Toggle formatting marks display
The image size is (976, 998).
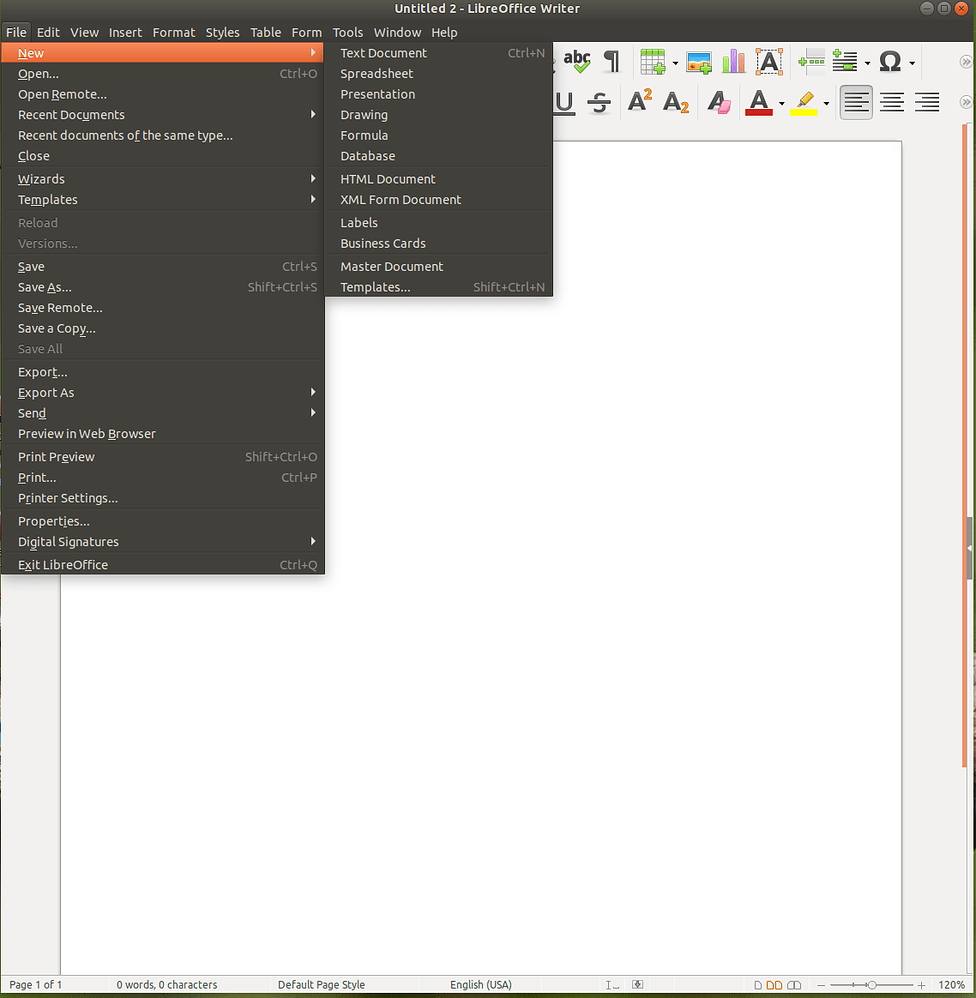611,61
